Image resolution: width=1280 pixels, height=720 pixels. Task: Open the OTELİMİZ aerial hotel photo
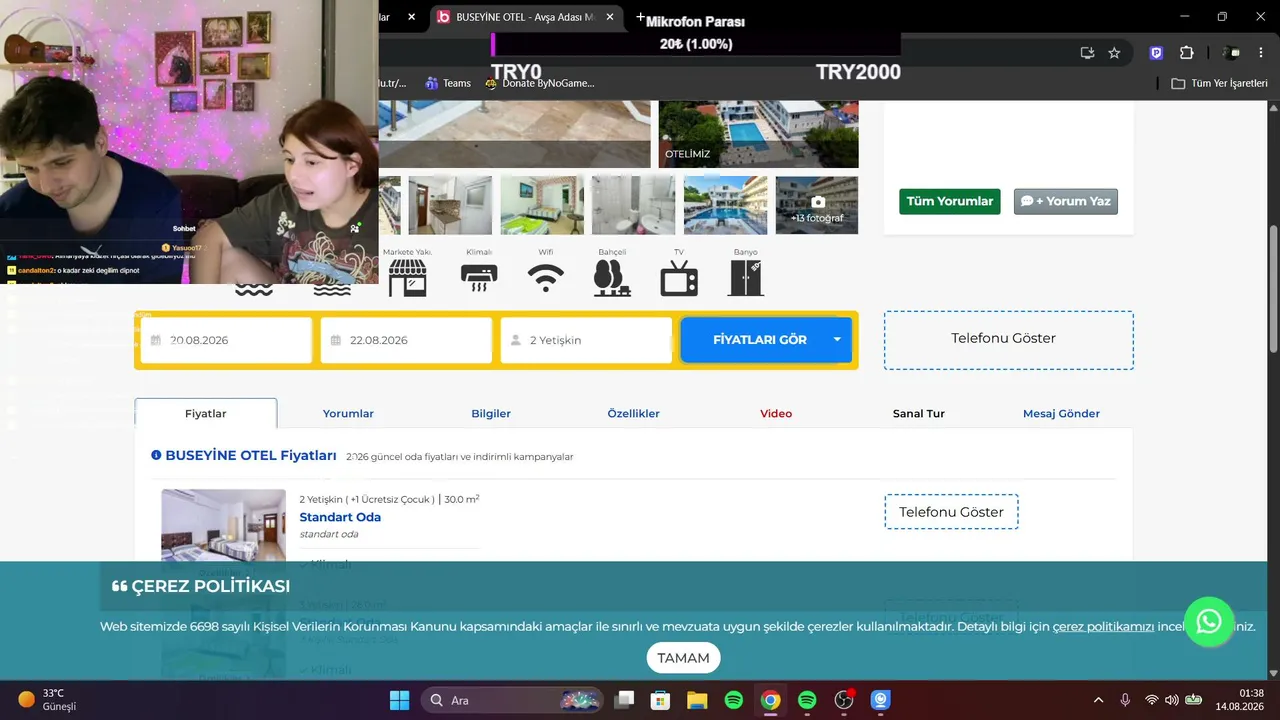[758, 134]
